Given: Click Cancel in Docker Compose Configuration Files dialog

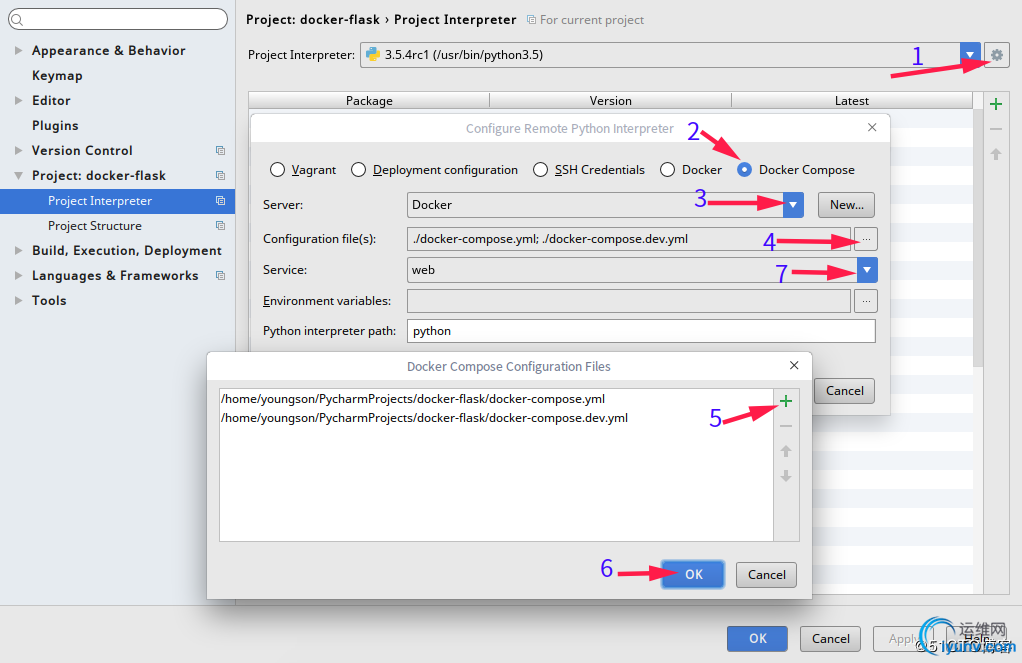Looking at the screenshot, I should [766, 574].
